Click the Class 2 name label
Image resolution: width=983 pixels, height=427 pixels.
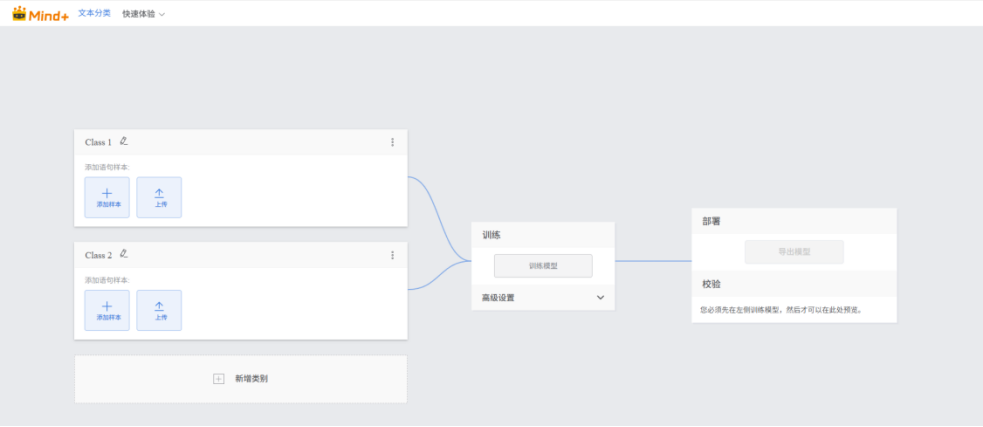[98, 255]
